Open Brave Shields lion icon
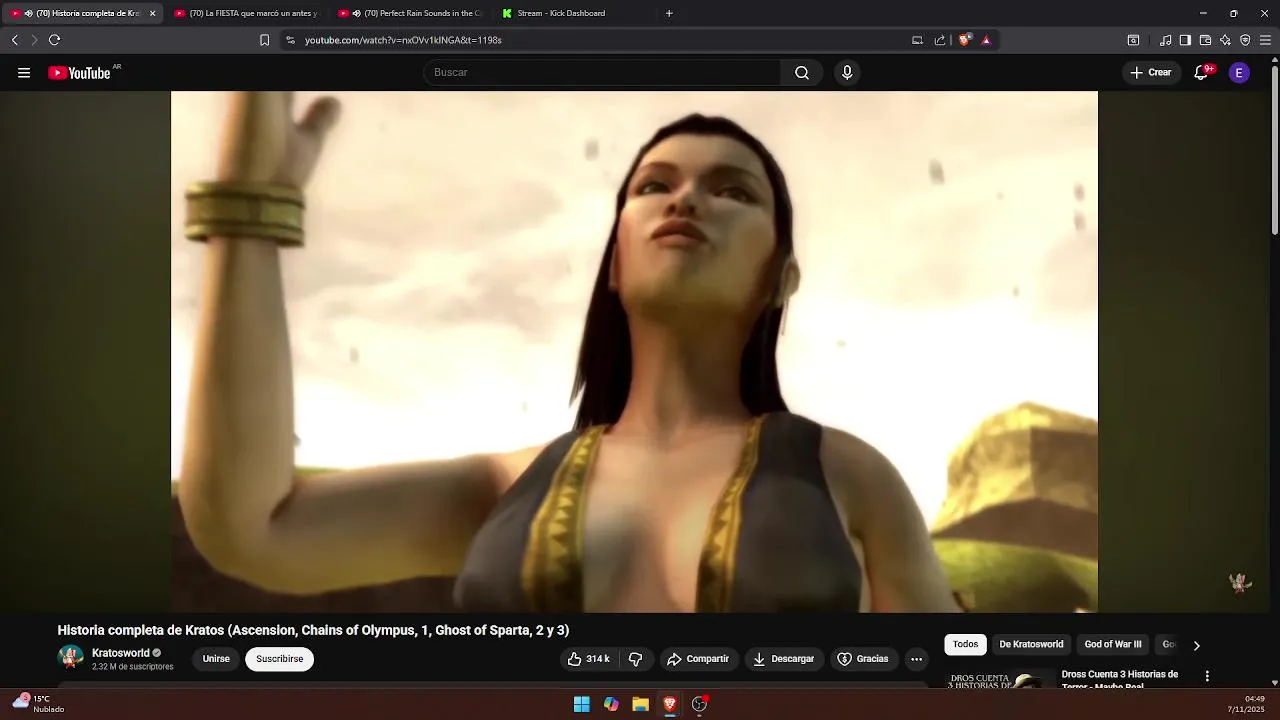The width and height of the screenshot is (1280, 720). point(964,40)
